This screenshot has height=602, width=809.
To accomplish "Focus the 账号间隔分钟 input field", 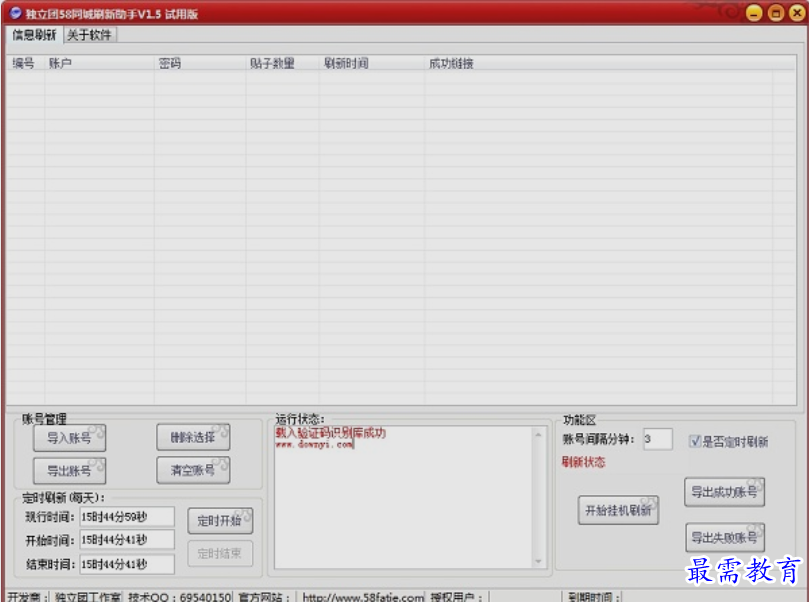I will pos(657,439).
